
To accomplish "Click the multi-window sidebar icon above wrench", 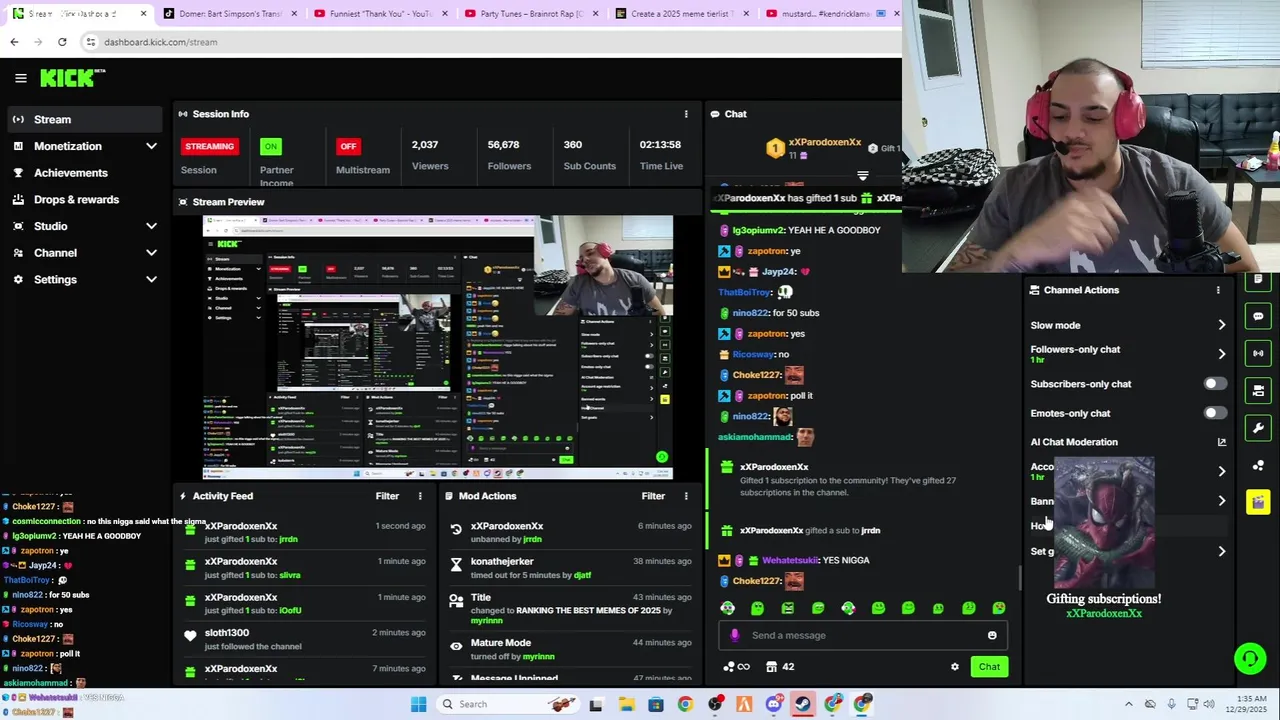I will 1258,390.
